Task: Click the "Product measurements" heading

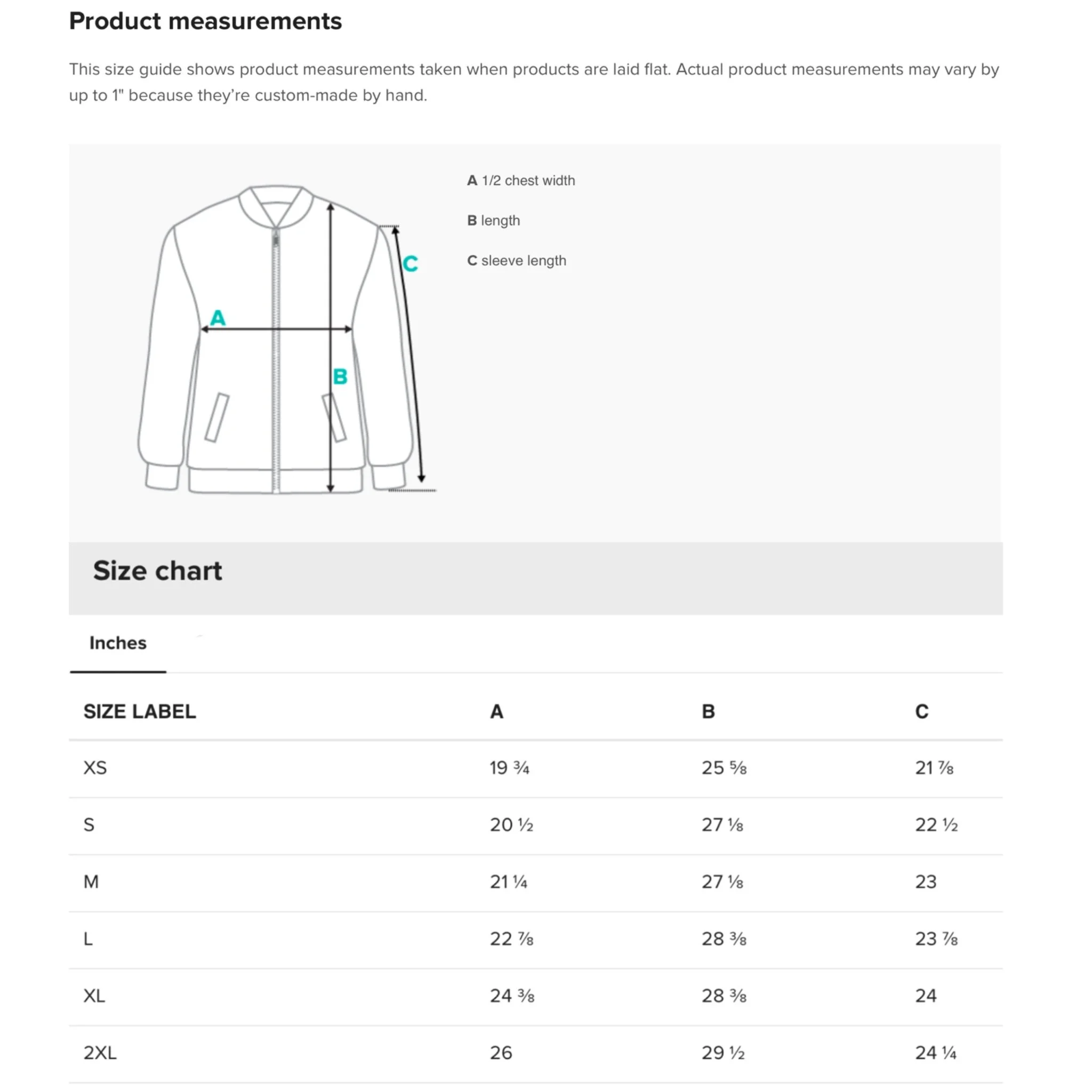Action: coord(205,21)
